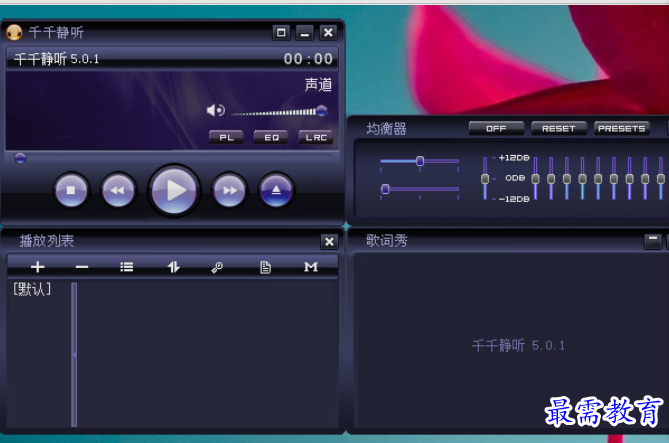Open the equalizer PRESETS list

tap(622, 128)
